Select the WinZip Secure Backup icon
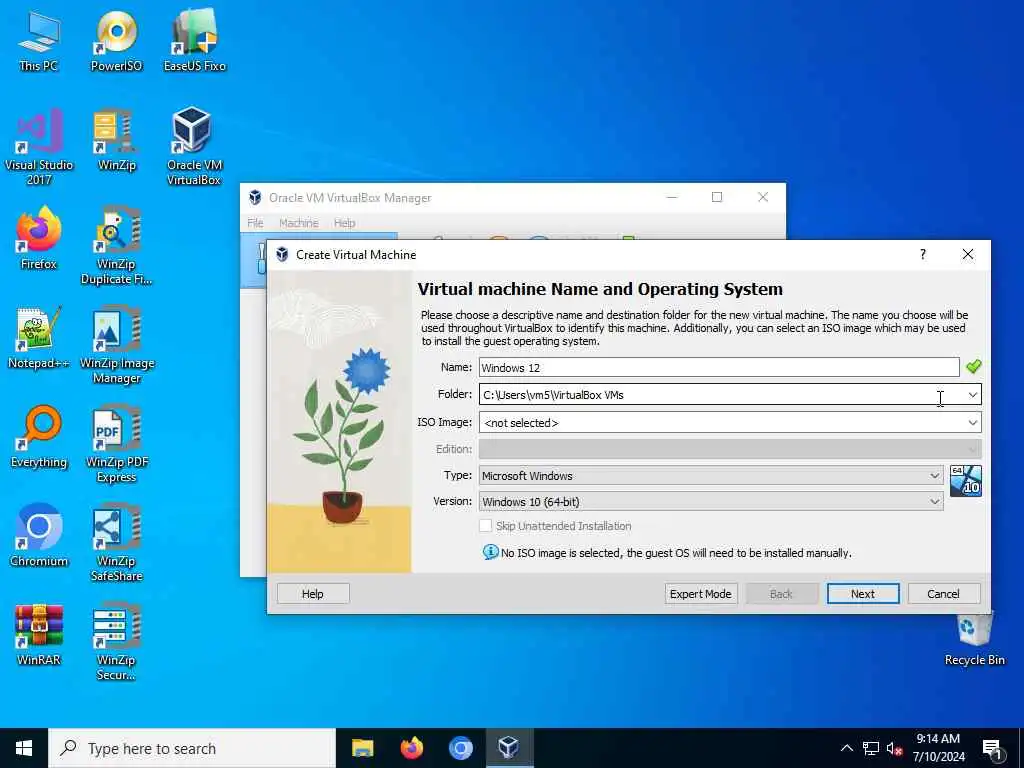1024x768 pixels. pos(116,643)
